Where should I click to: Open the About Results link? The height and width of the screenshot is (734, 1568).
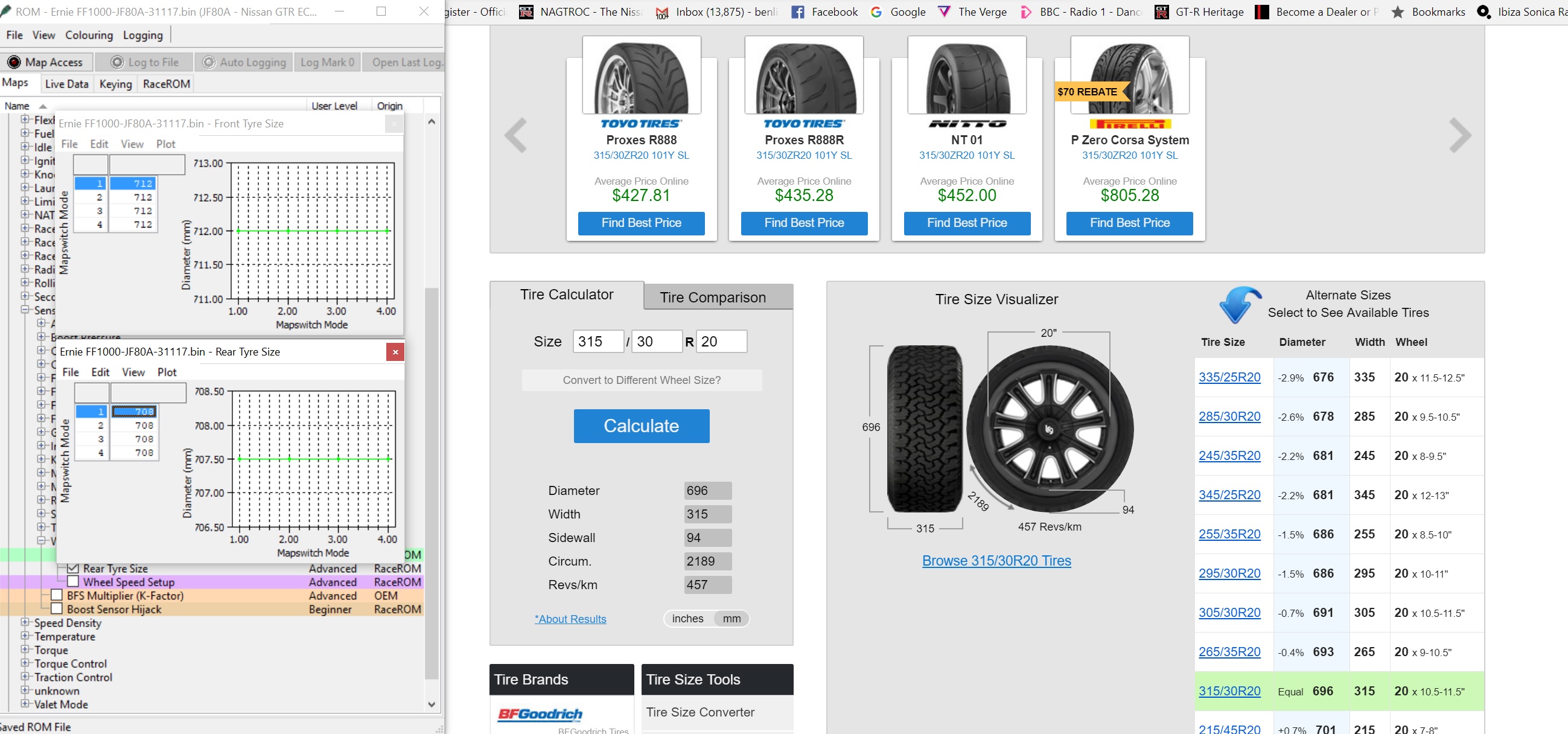tap(570, 619)
